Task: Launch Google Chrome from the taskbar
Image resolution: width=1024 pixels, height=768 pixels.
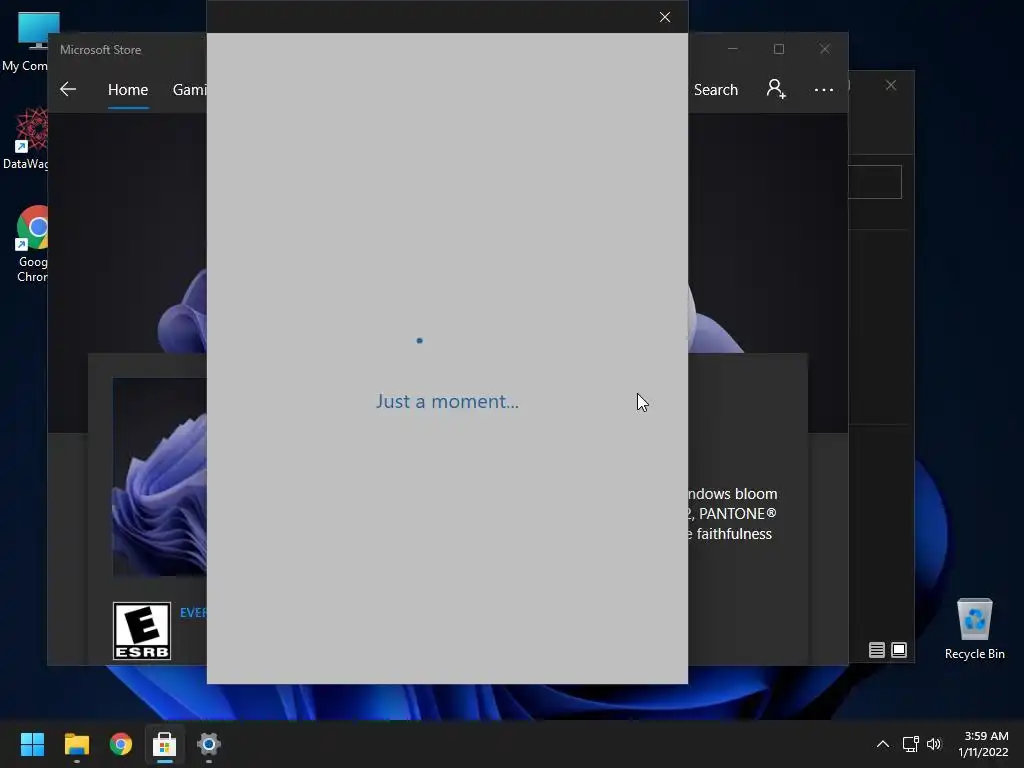Action: 121,744
